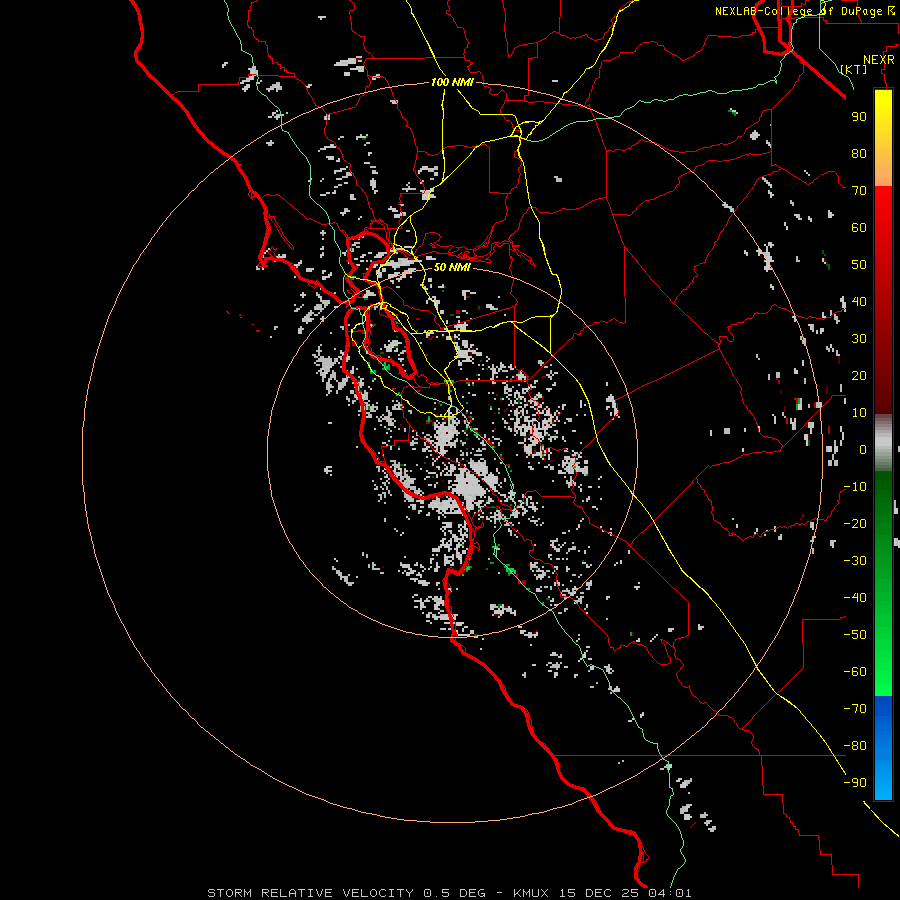
Task: Click the 90 knot scale label
Action: 859,117
